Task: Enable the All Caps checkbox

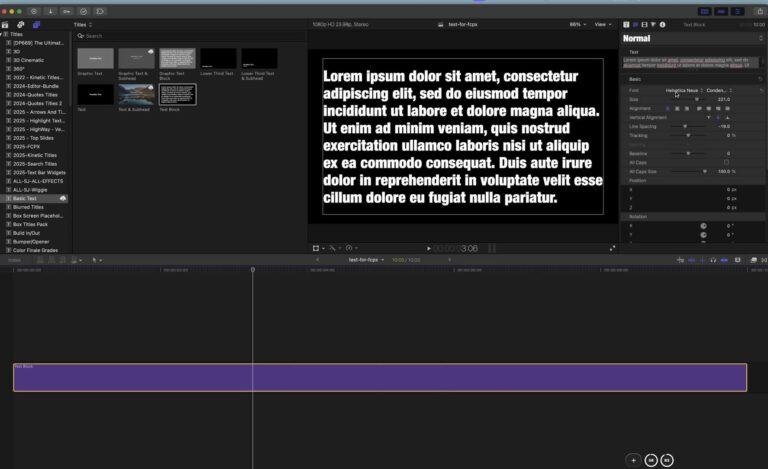Action: point(726,163)
